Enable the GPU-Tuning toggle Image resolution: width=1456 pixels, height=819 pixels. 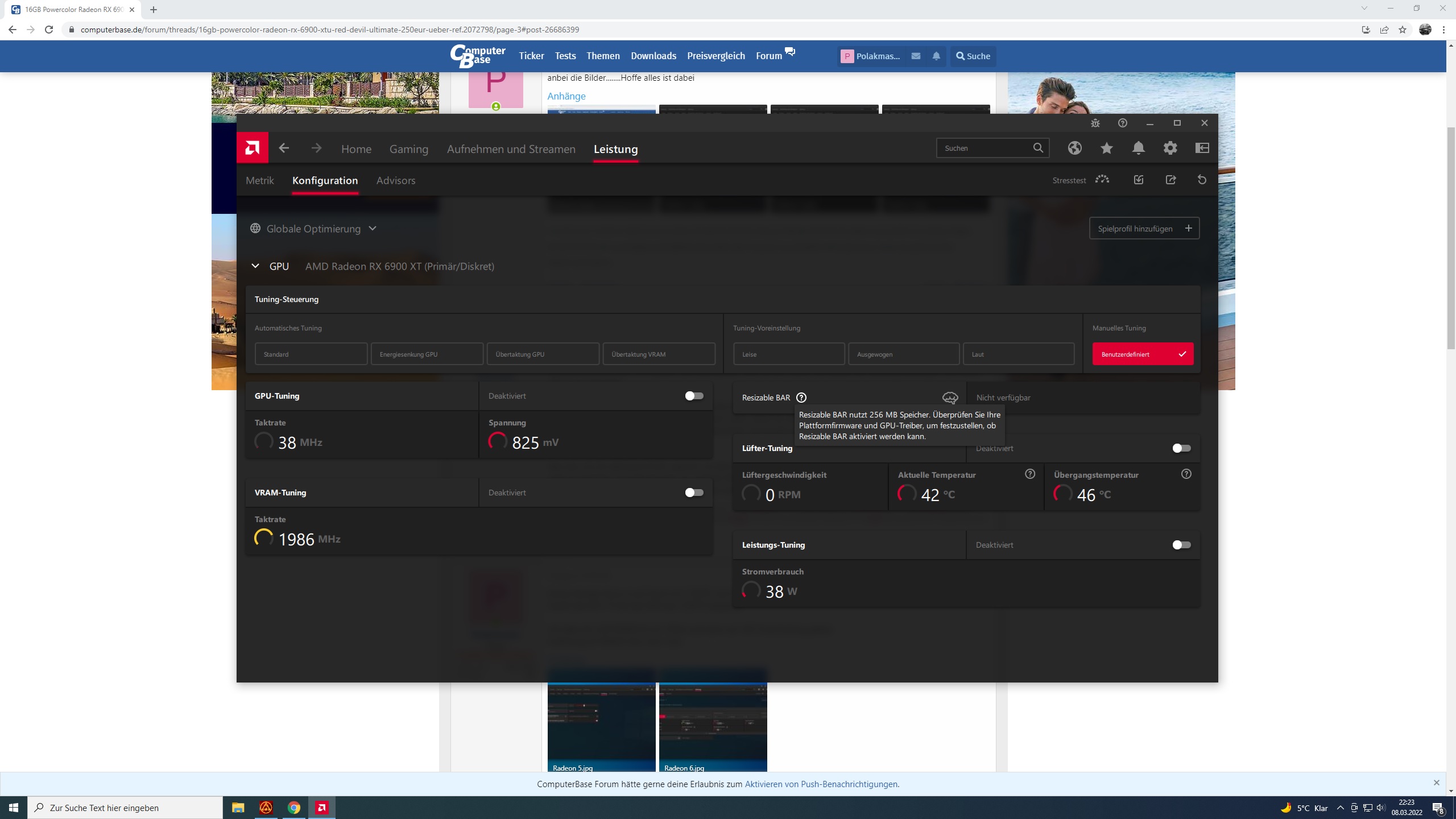tap(694, 396)
